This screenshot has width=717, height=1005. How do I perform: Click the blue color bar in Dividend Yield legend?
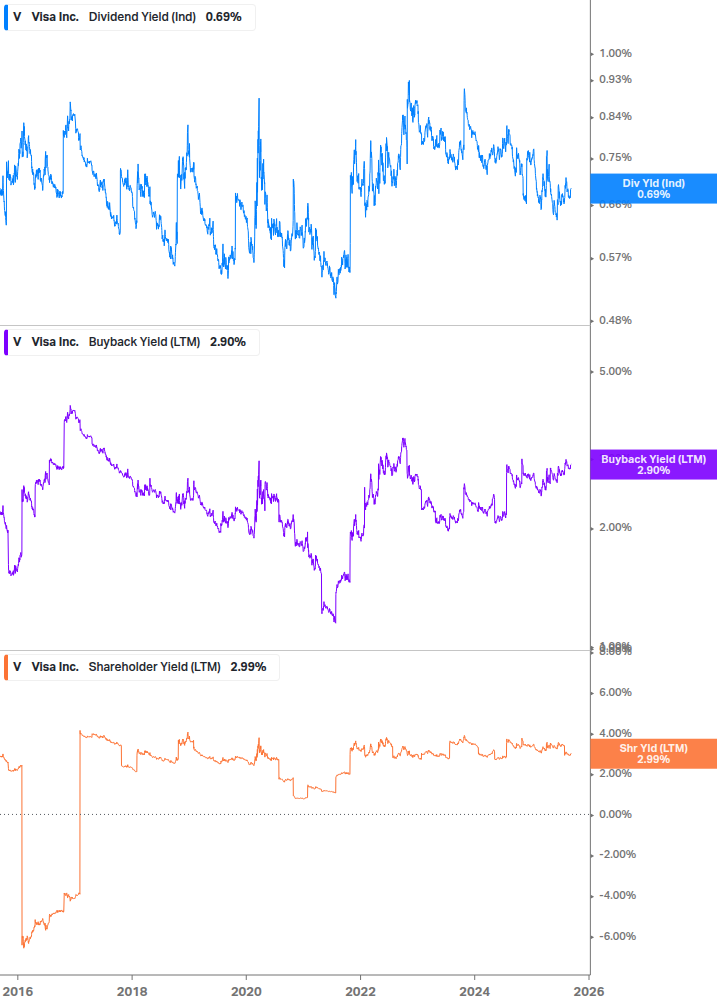tap(6, 17)
